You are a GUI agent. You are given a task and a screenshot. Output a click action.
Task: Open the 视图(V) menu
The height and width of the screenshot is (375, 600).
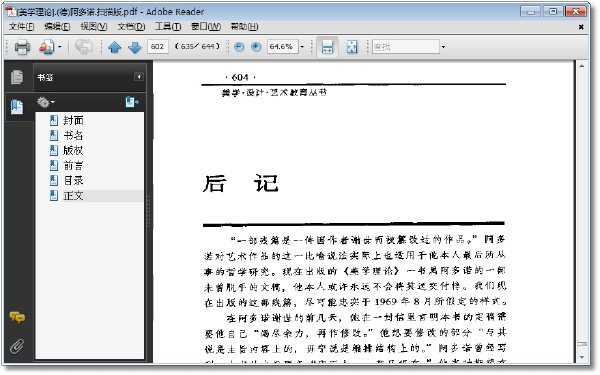click(94, 26)
